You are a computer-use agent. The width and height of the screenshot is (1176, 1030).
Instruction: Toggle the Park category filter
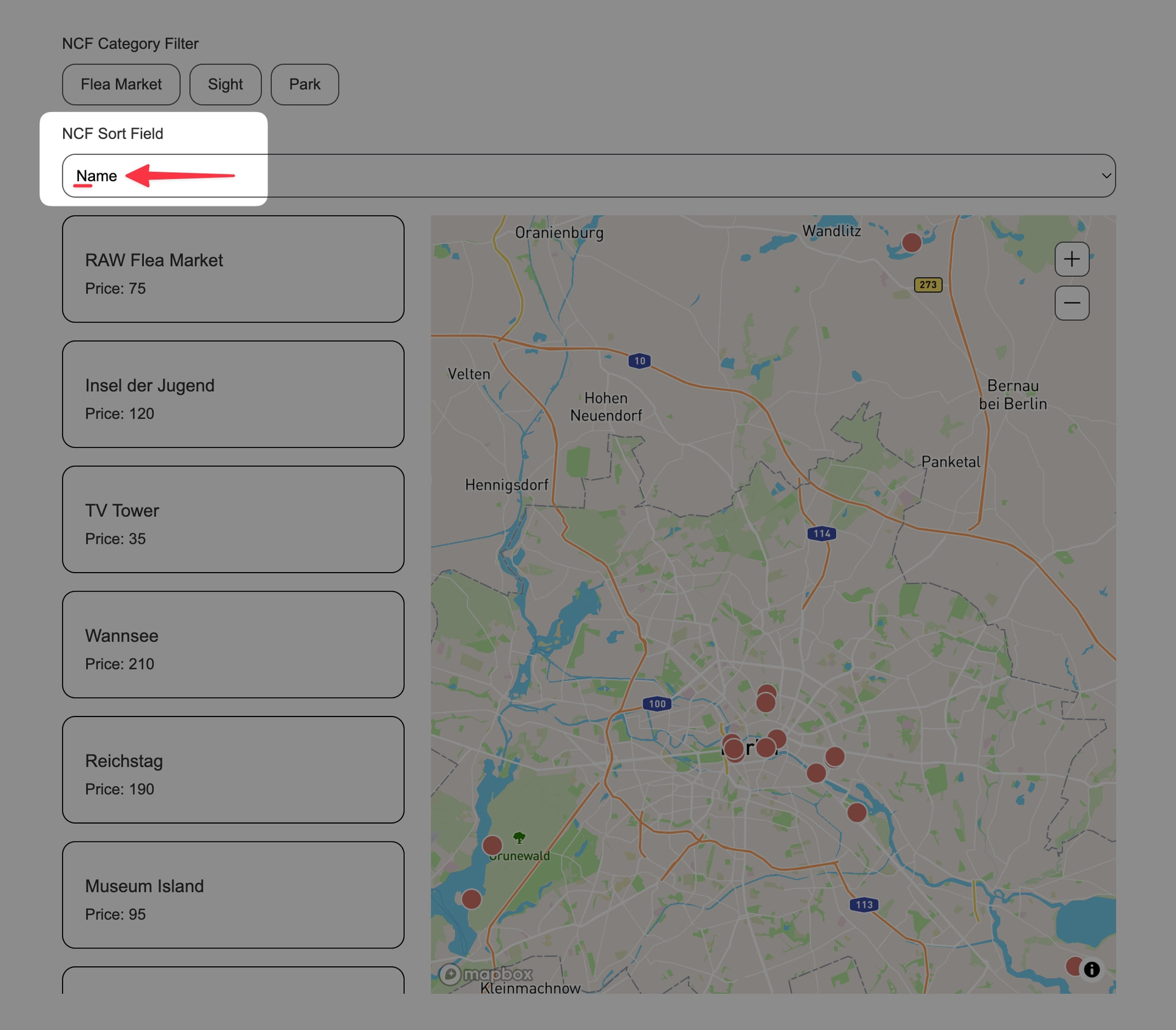[x=305, y=85]
